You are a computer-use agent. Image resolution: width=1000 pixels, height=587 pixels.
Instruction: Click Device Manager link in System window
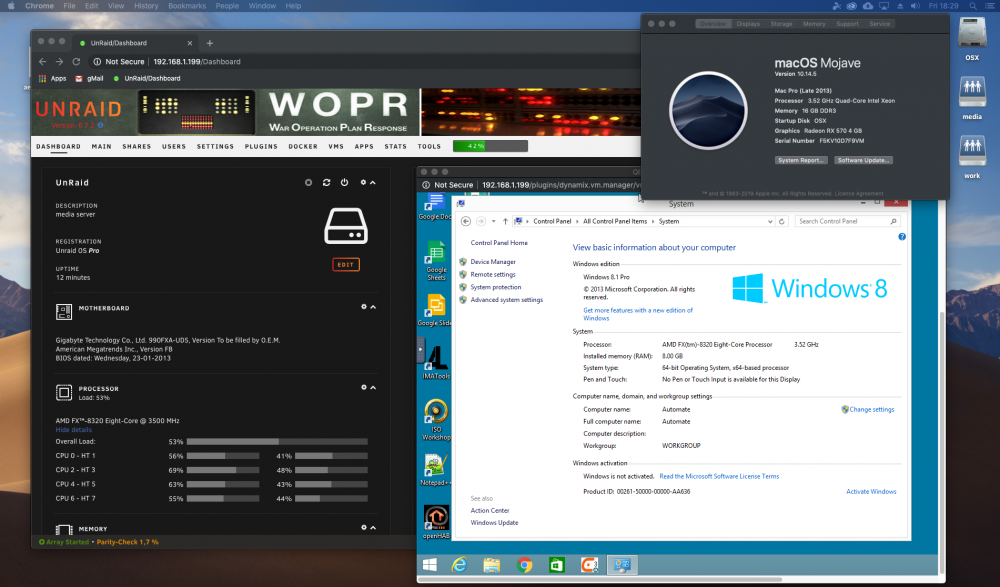point(492,262)
